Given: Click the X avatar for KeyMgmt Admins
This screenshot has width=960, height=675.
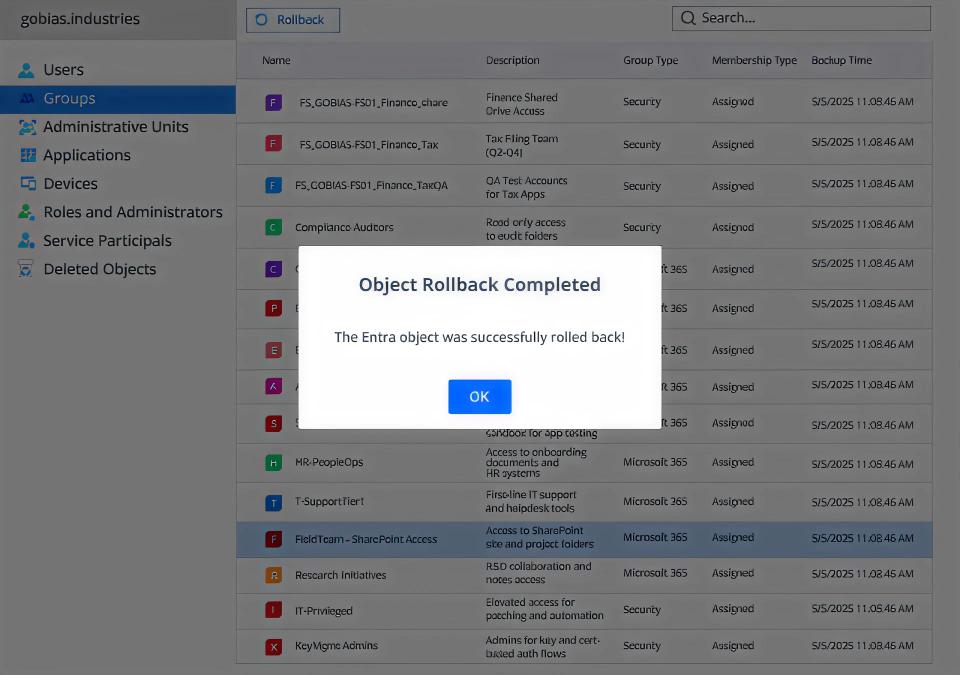Looking at the screenshot, I should point(273,646).
